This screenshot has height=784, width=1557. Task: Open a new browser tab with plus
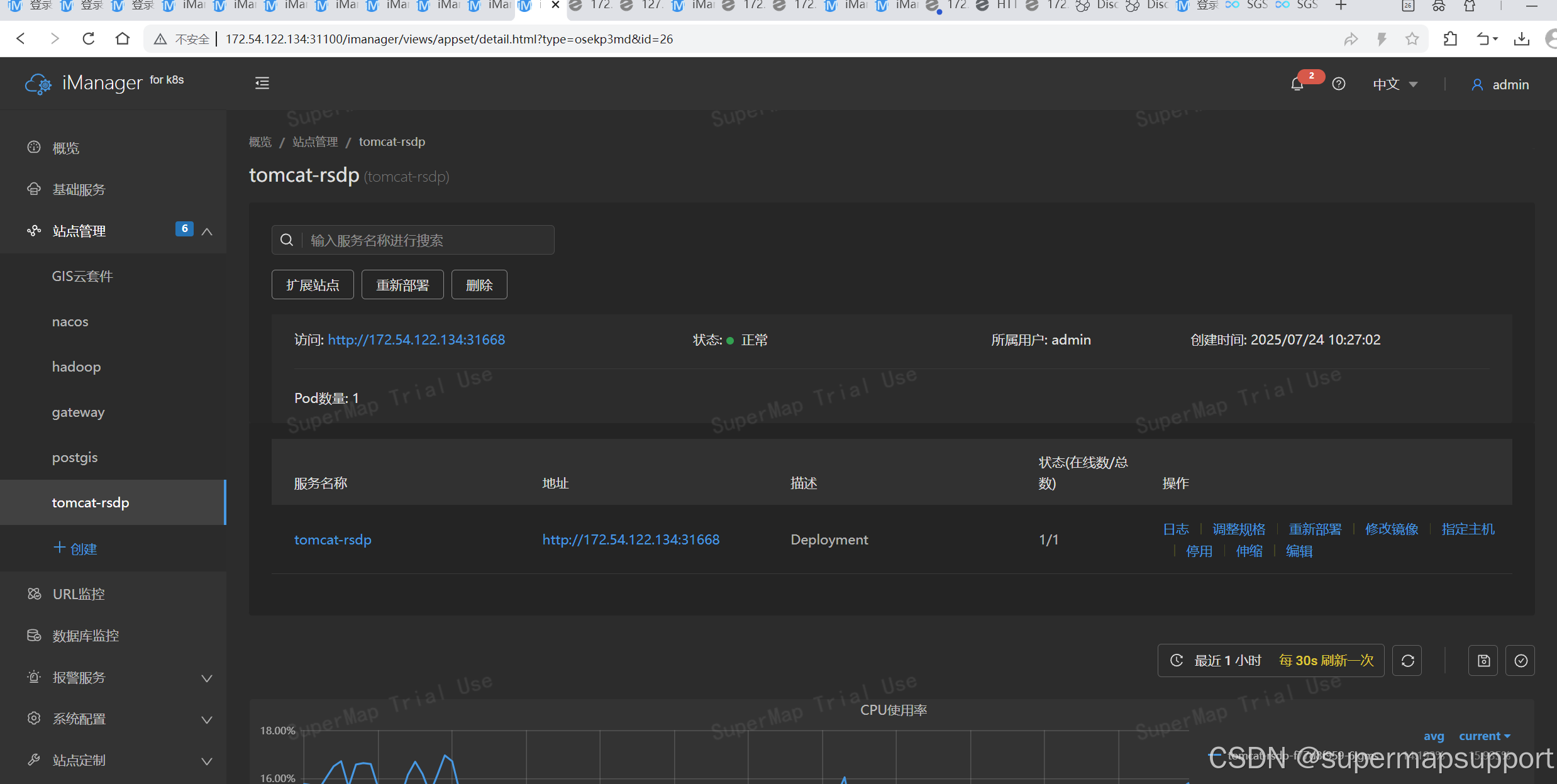(1341, 6)
